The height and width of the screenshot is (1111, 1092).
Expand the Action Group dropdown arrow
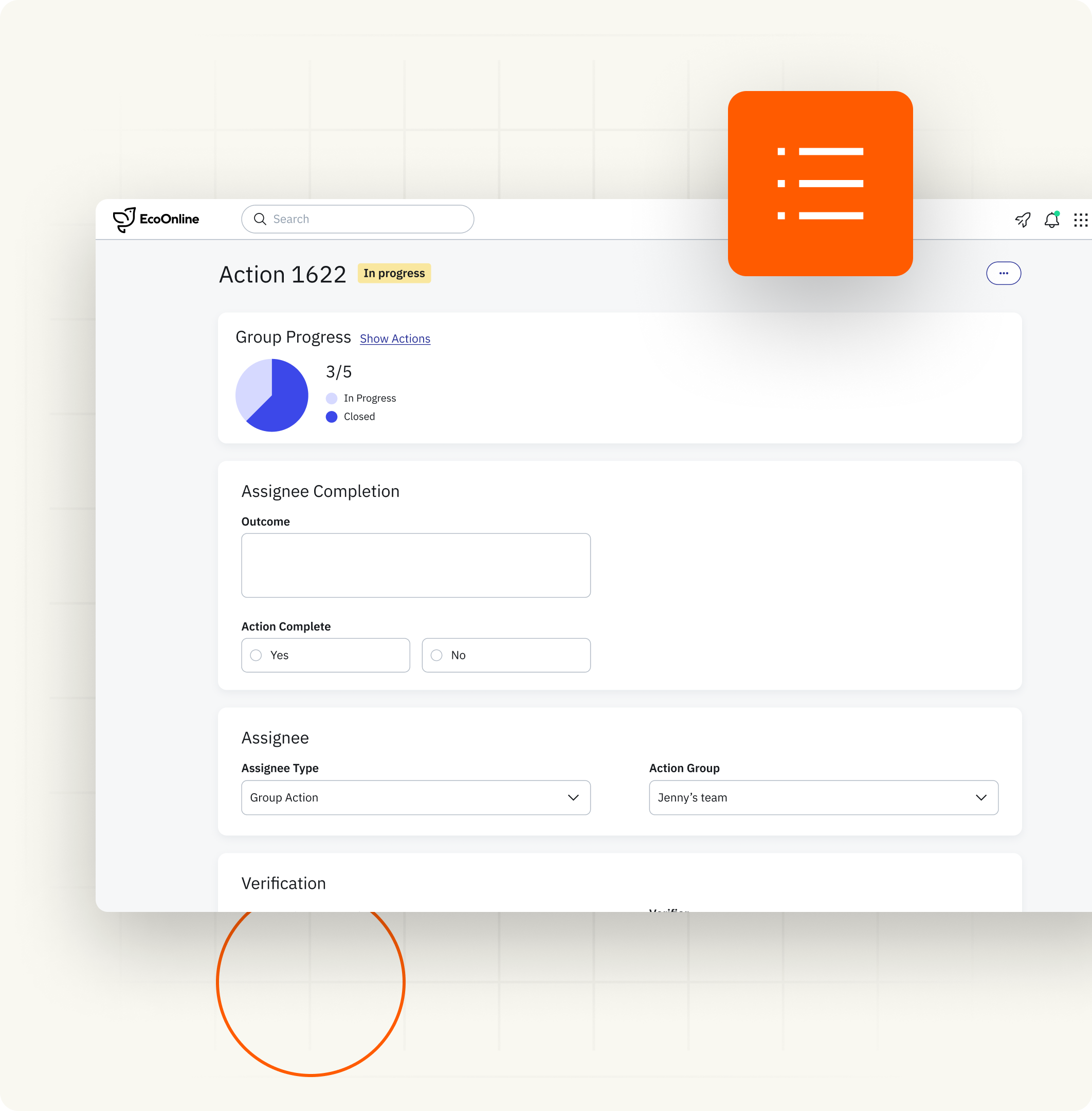981,798
